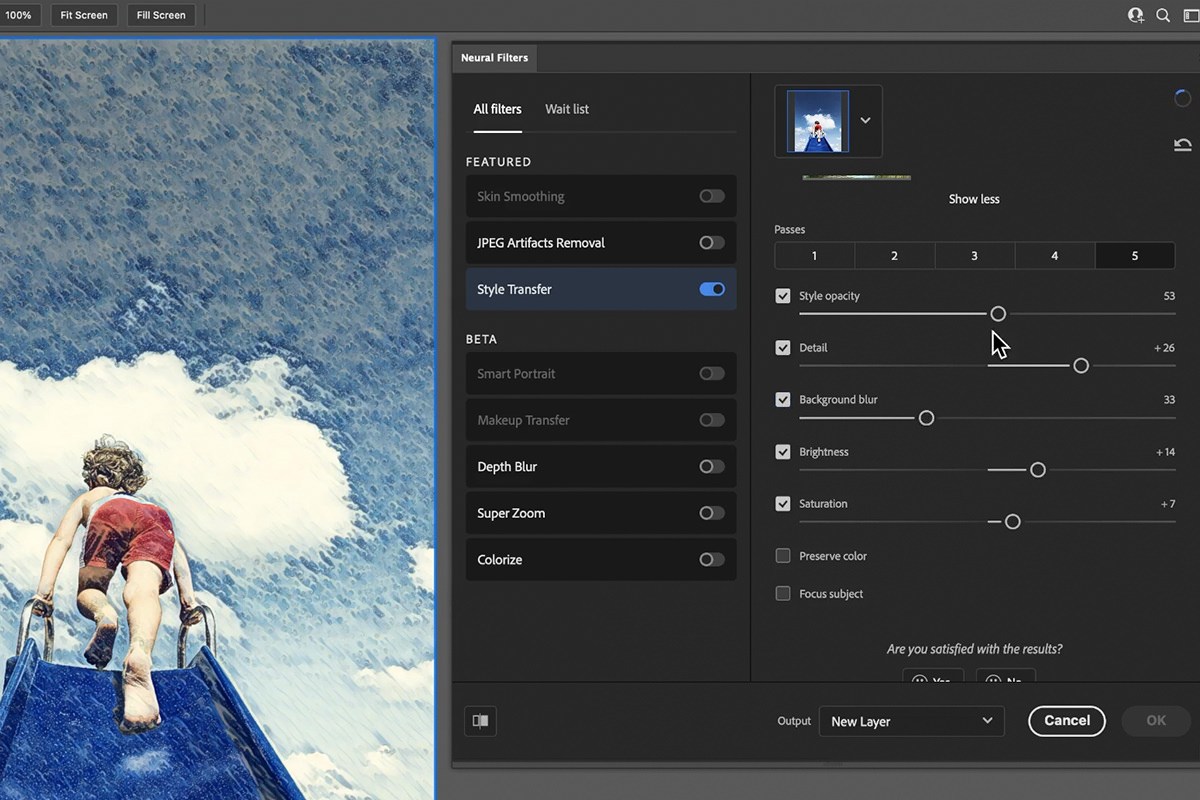Toggle the before/after preview icon beside Output
The image size is (1200, 800).
click(481, 721)
